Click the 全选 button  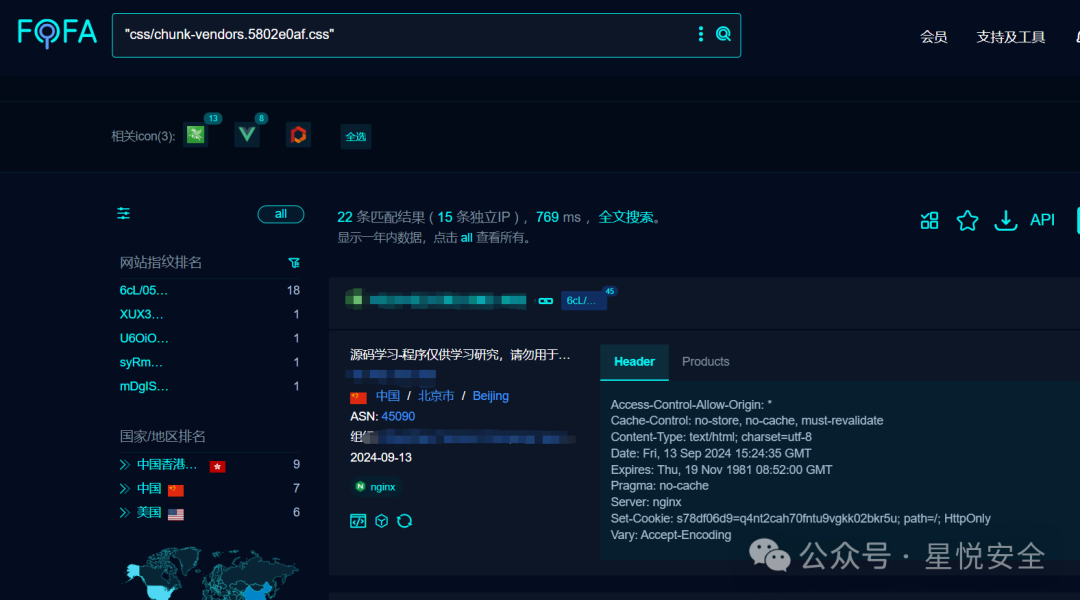(x=355, y=136)
